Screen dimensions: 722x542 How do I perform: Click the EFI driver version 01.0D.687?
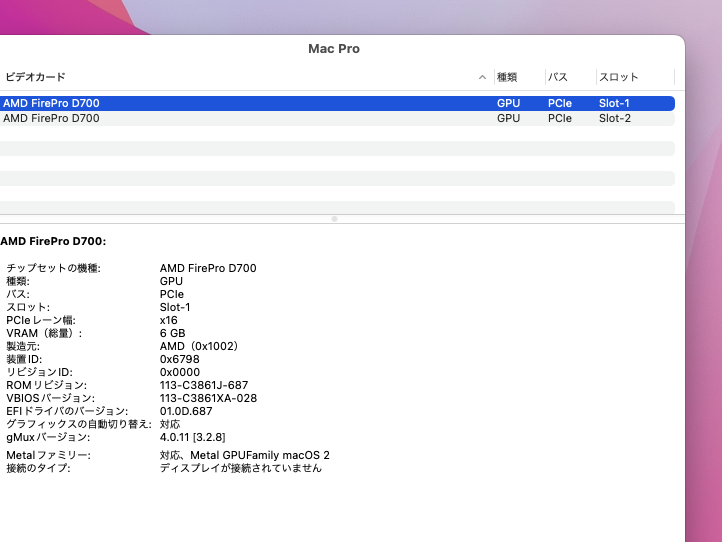point(186,411)
